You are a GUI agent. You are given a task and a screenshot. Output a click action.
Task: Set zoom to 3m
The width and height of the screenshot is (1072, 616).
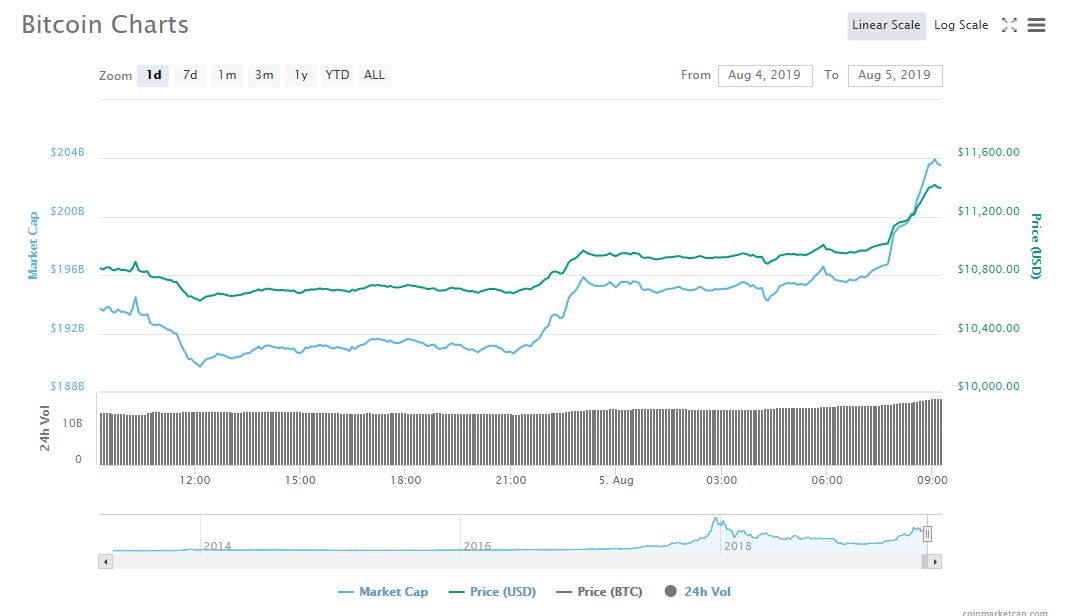point(264,75)
